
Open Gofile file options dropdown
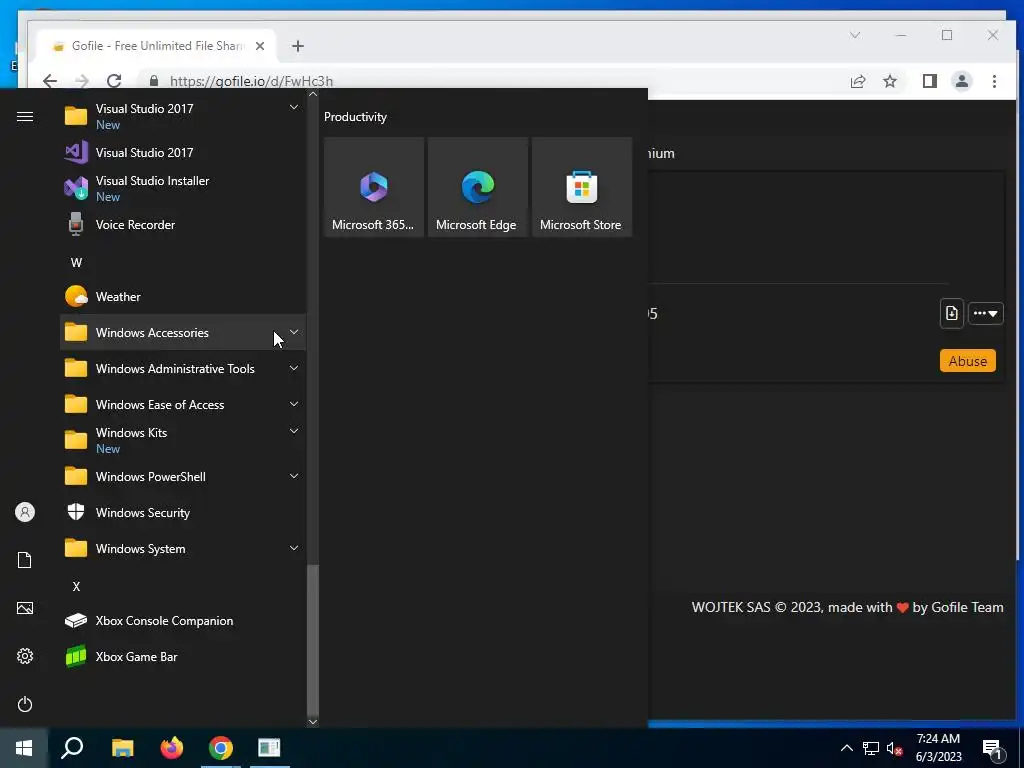985,313
